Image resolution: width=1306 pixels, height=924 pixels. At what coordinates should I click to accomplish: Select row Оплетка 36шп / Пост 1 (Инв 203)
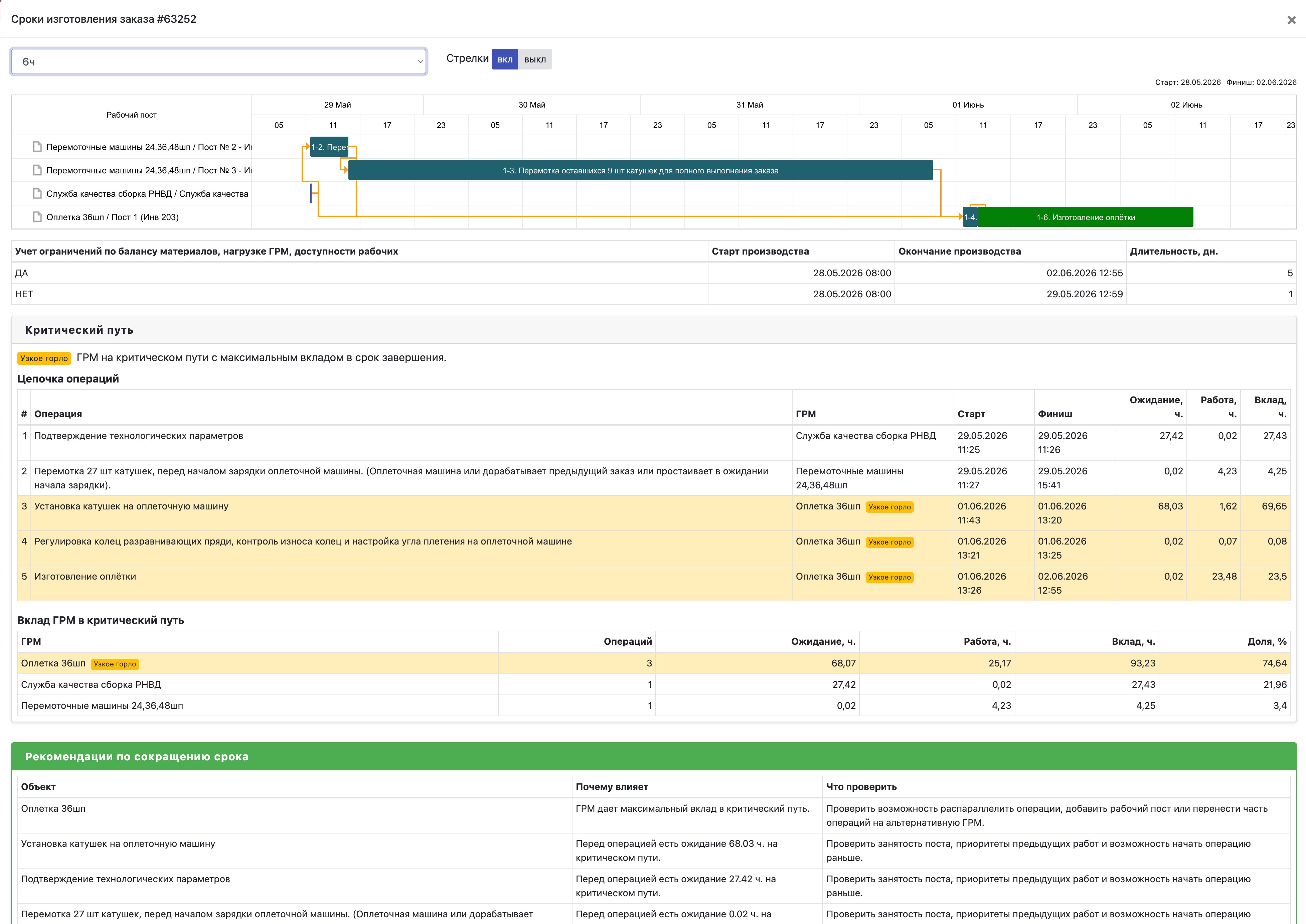[x=131, y=217]
